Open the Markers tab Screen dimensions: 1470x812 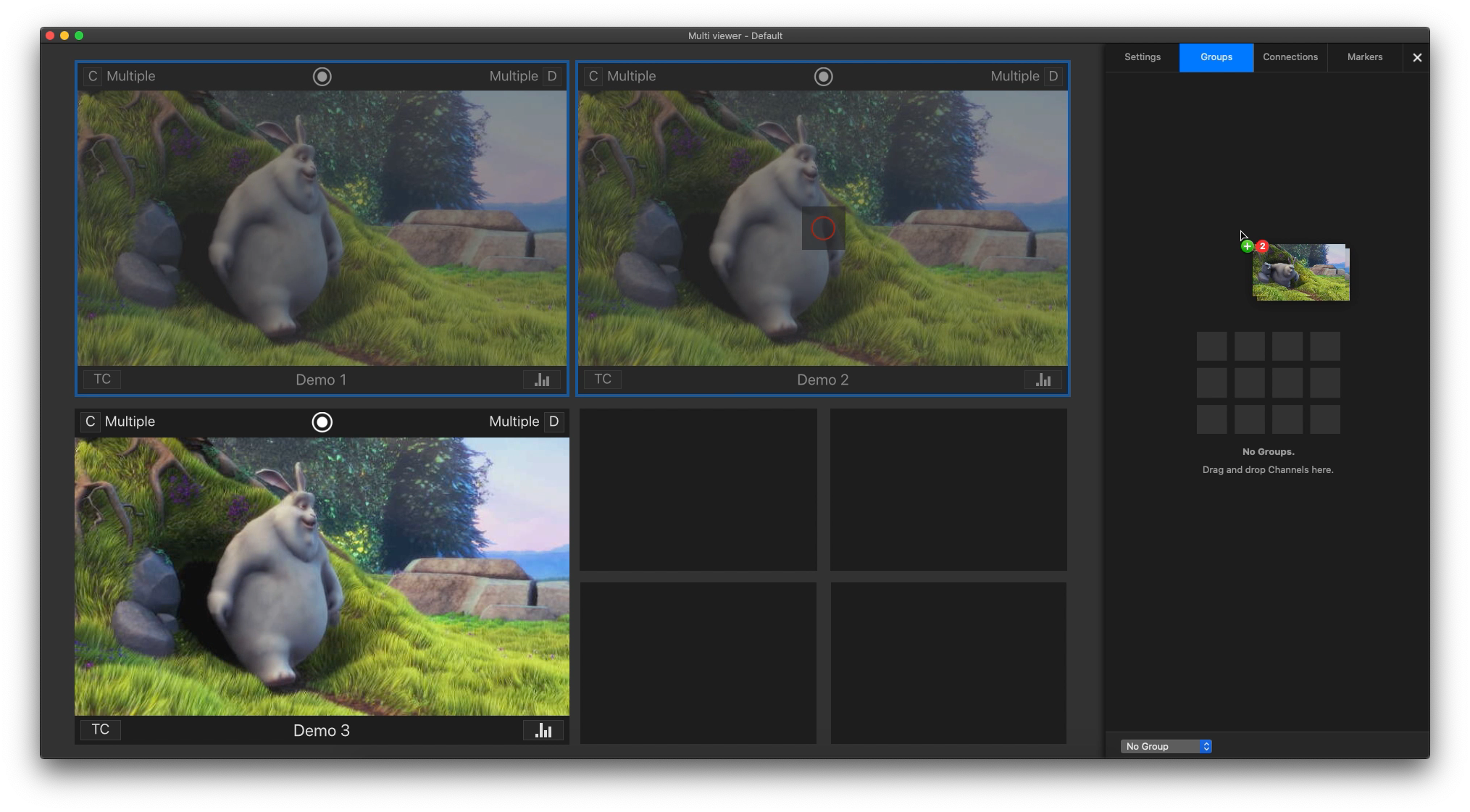(x=1365, y=57)
